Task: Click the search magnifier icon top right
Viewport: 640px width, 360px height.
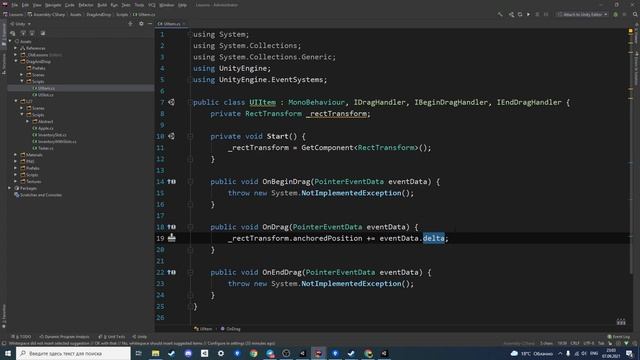Action: pyautogui.click(x=635, y=14)
